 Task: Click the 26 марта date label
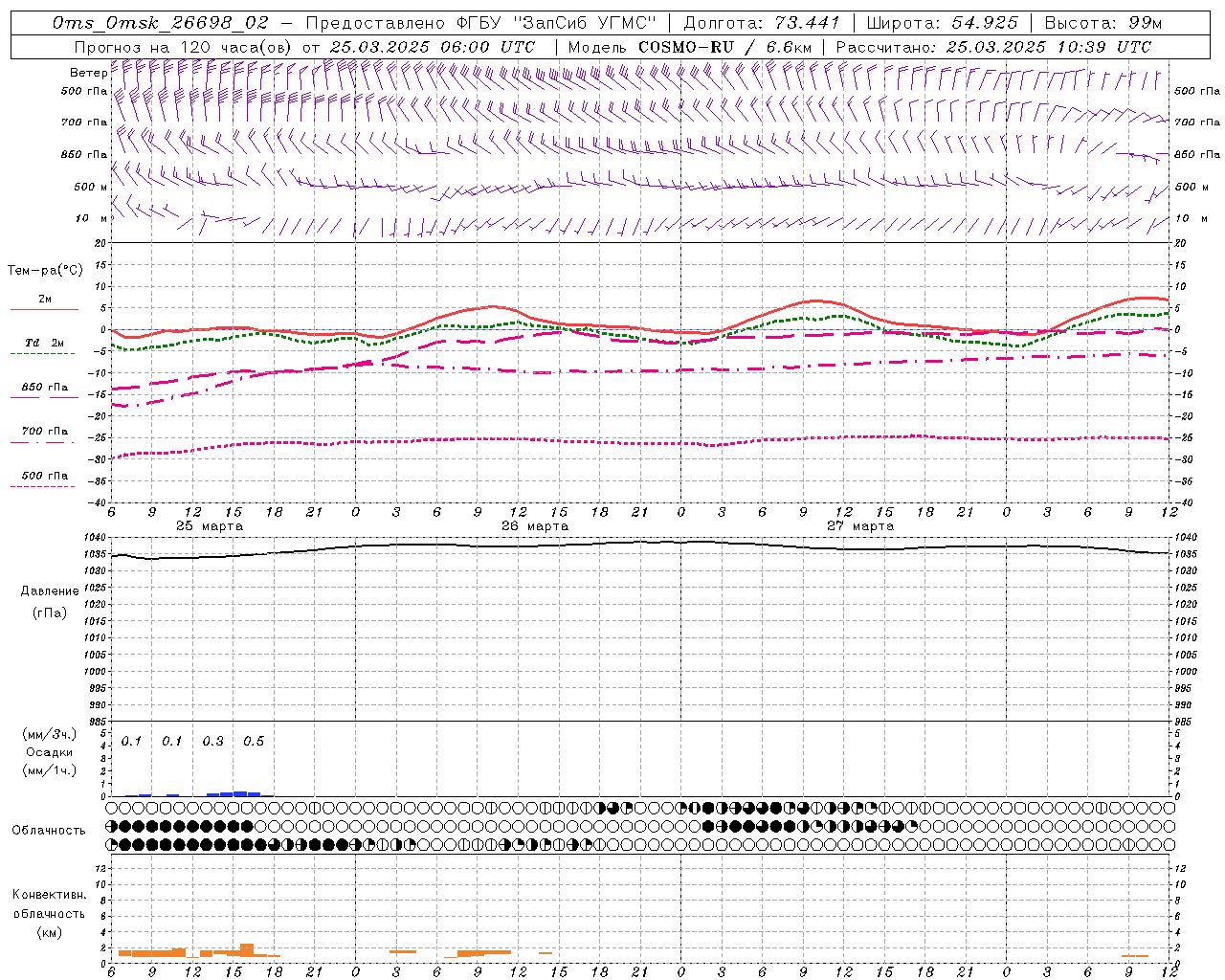535,526
